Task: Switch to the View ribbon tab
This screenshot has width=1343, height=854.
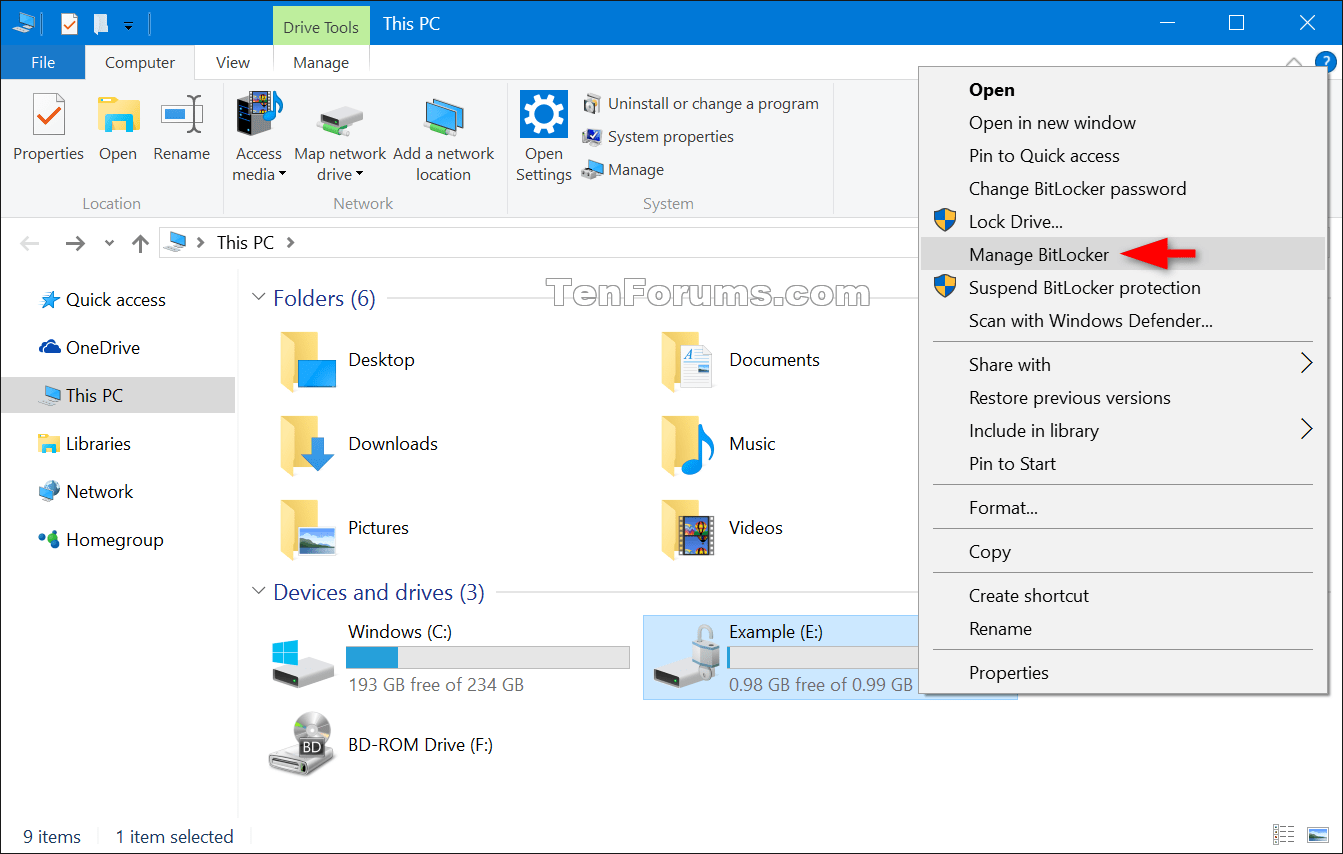Action: 232,62
